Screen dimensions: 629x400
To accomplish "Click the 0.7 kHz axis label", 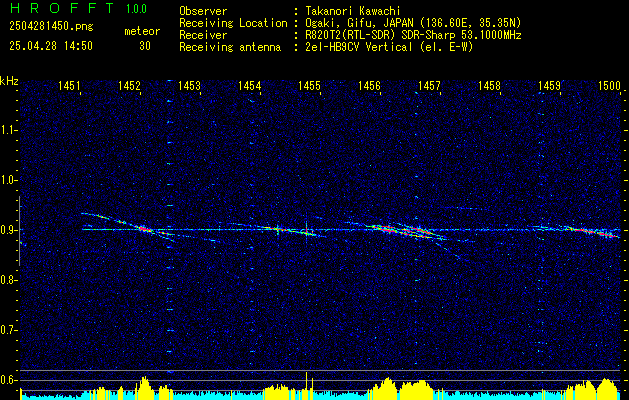I will click(8, 330).
